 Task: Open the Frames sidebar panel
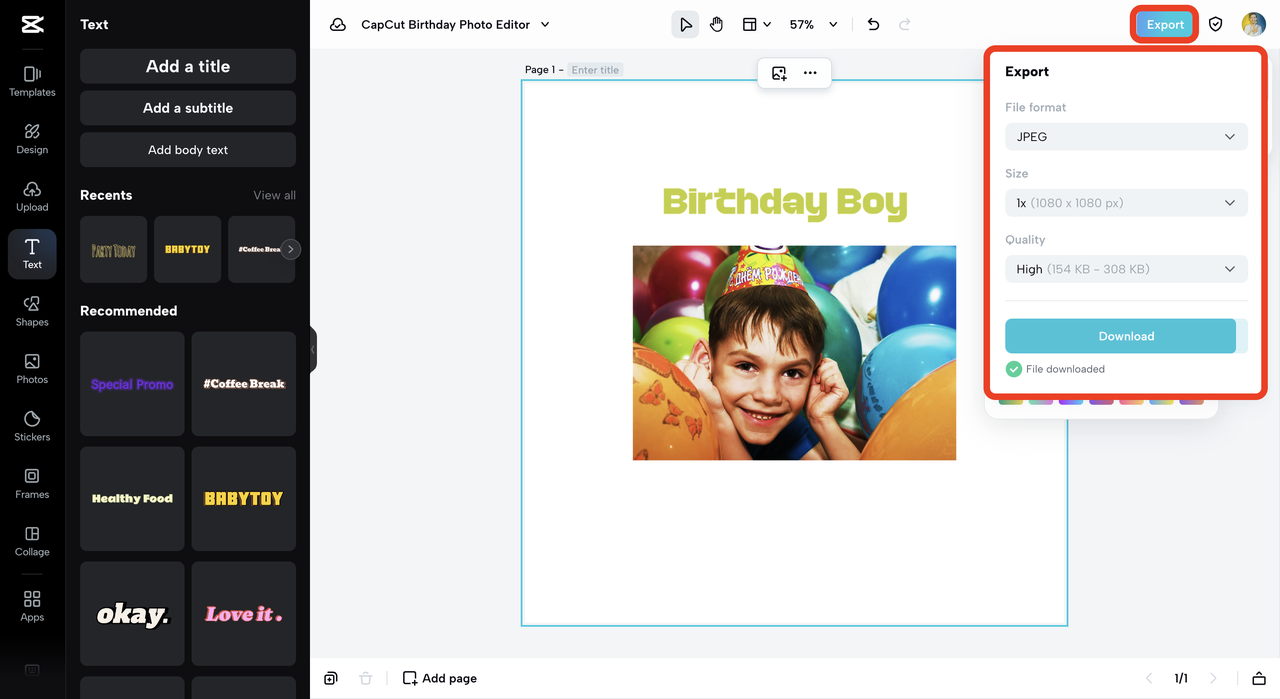(32, 483)
